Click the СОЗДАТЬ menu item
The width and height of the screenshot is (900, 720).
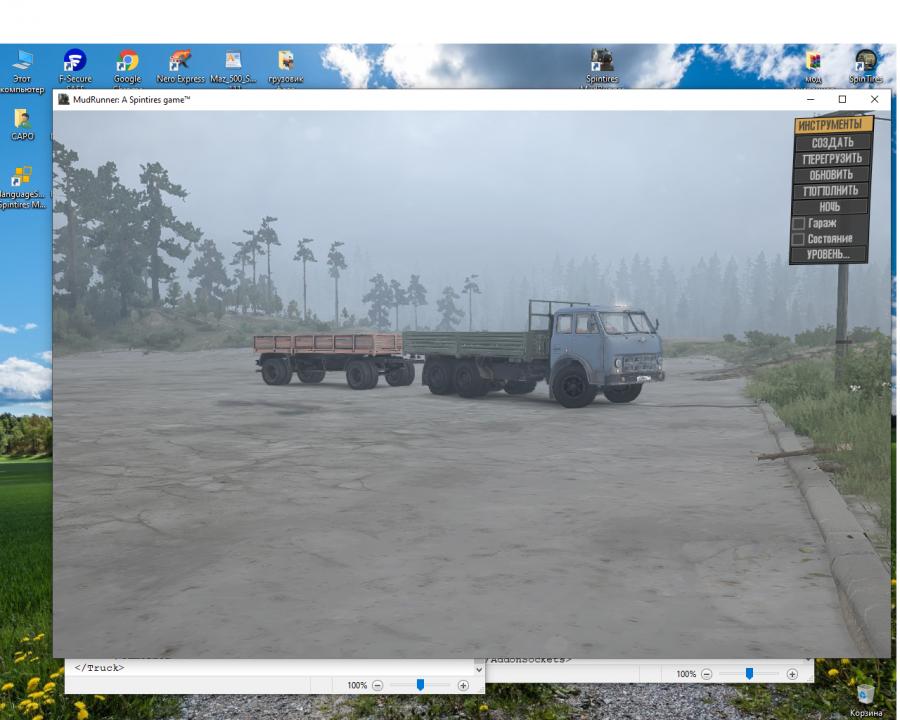coord(832,143)
